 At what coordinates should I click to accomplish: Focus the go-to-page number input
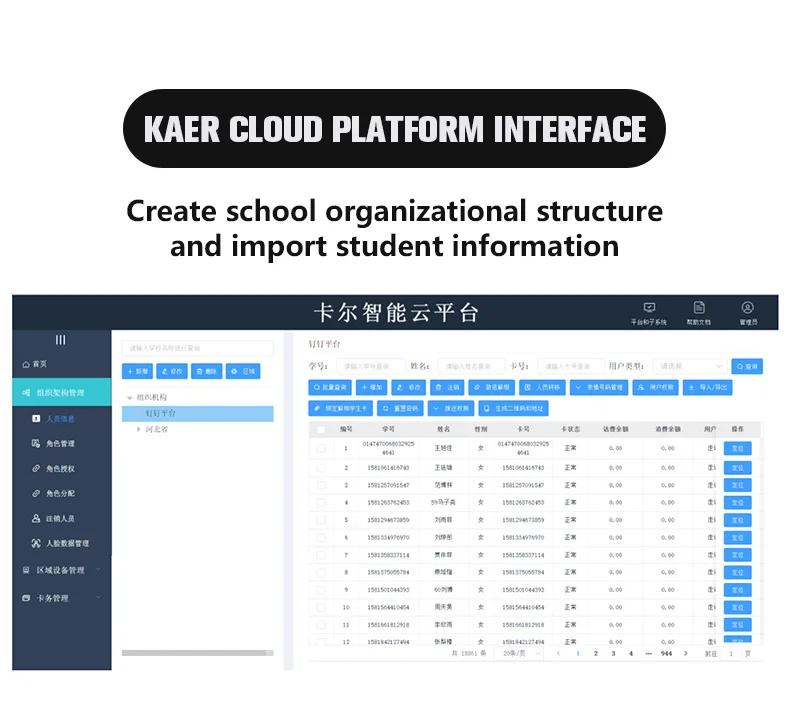[731, 654]
